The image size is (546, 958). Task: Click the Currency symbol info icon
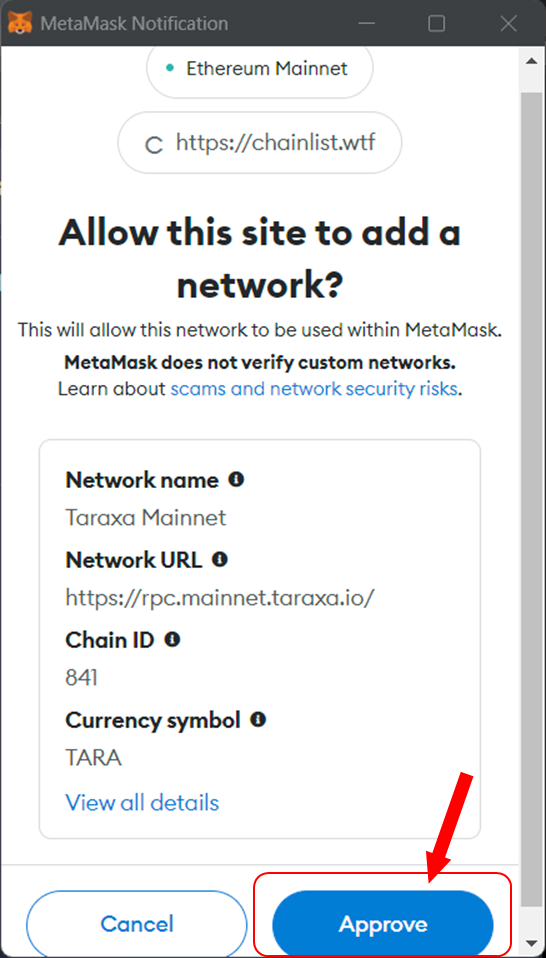(x=258, y=720)
